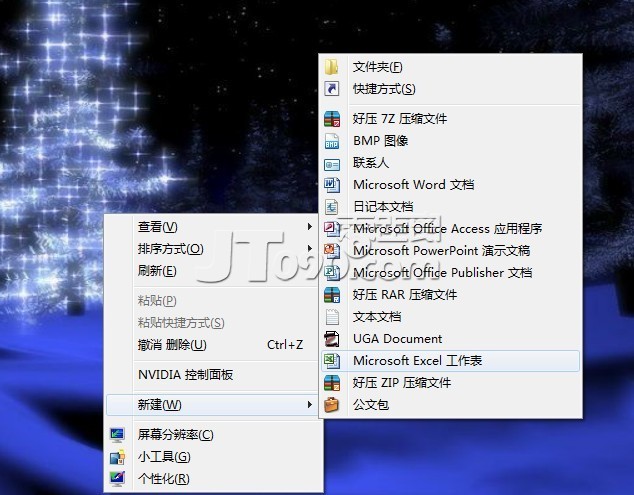This screenshot has height=495, width=634.
Task: Click the Word document icon
Action: click(332, 185)
